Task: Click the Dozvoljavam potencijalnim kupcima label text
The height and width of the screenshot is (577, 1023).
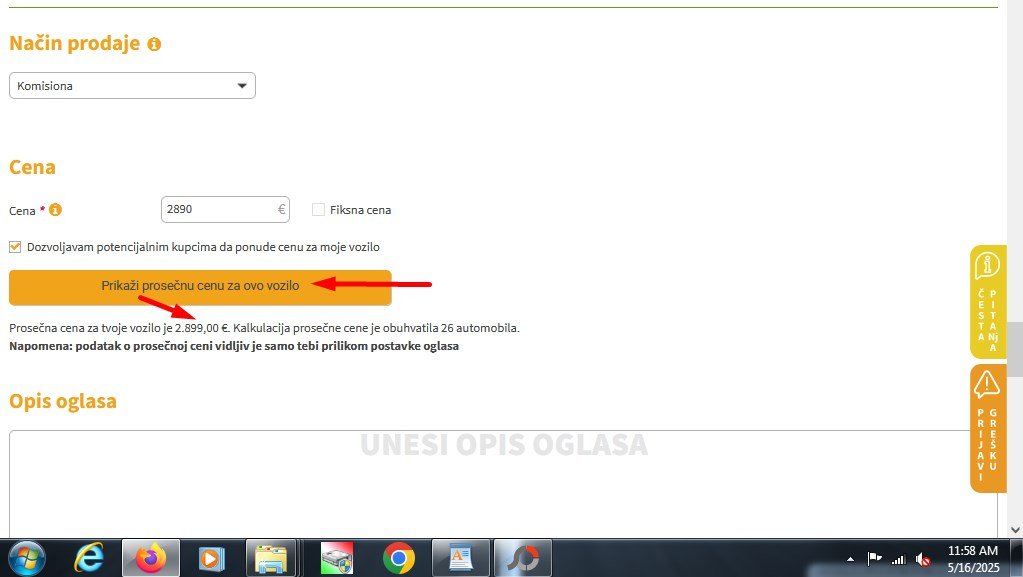Action: click(x=203, y=247)
